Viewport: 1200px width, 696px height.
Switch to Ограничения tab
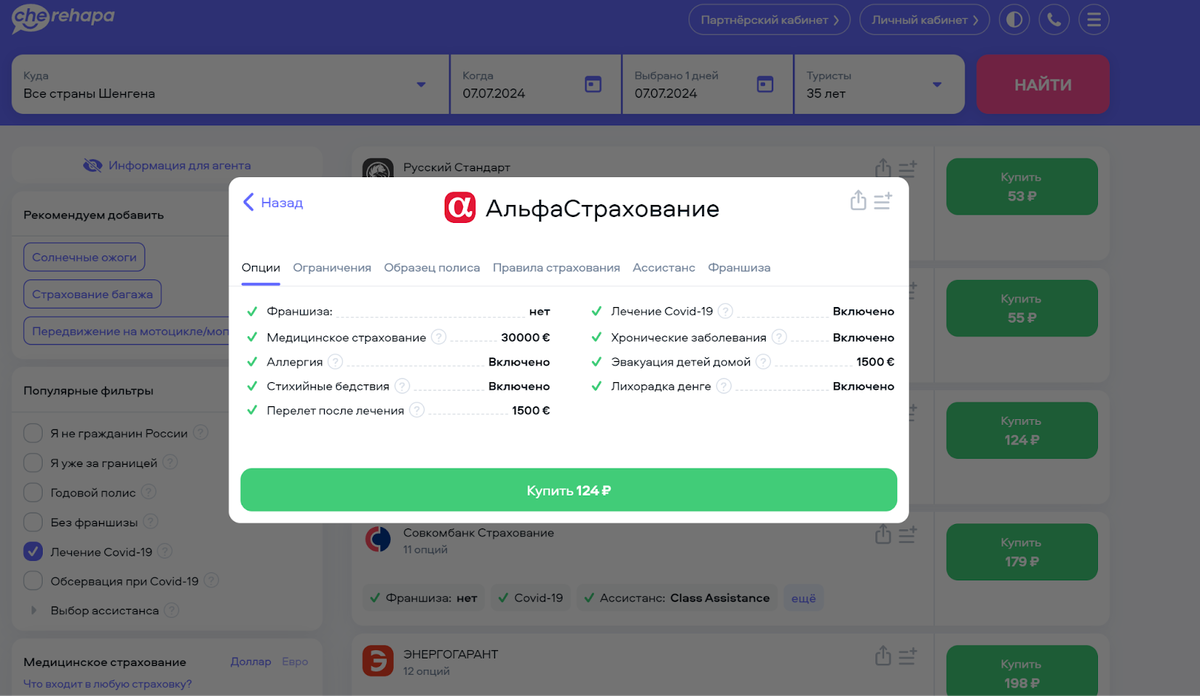(332, 268)
